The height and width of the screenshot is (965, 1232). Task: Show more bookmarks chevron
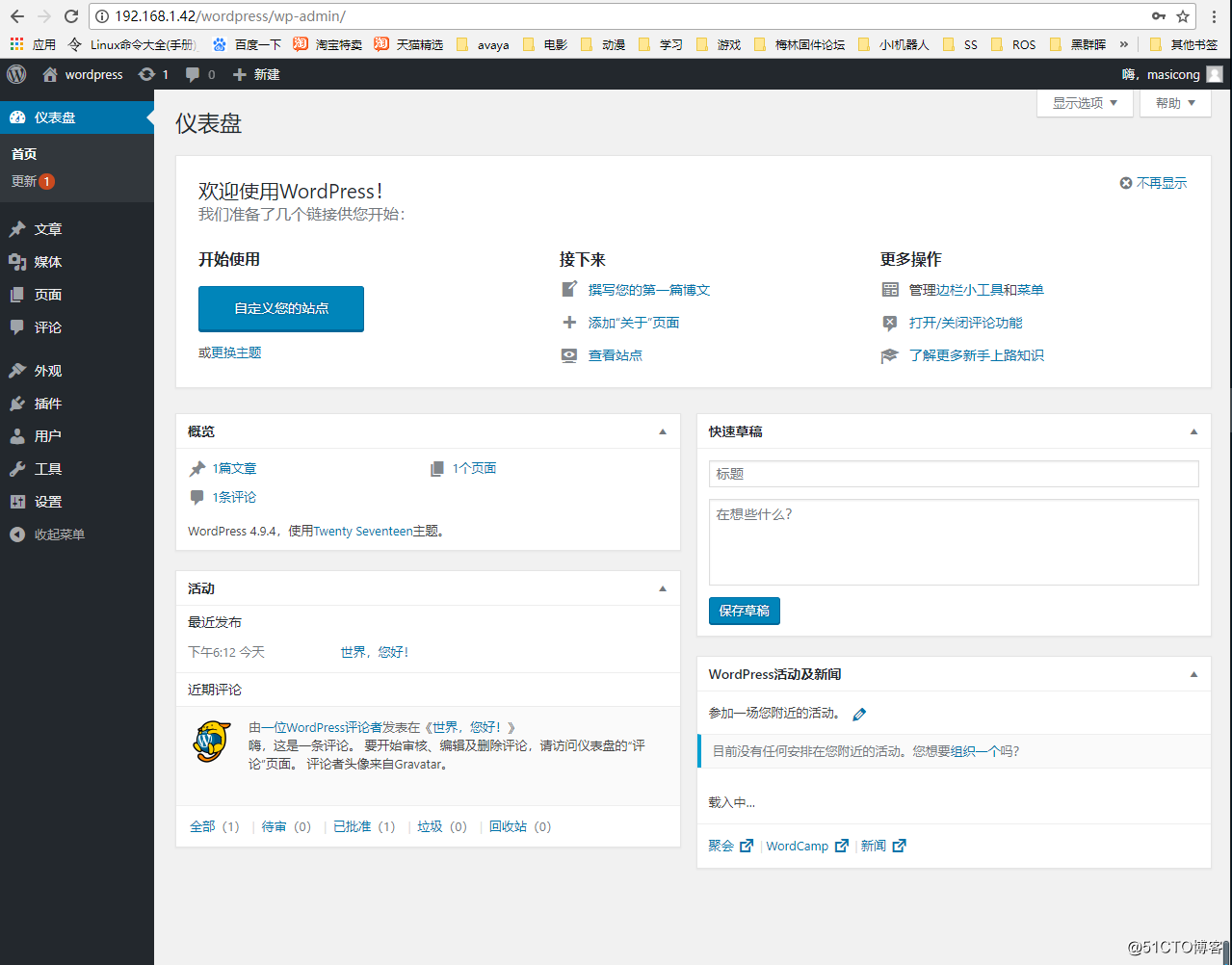(x=1123, y=44)
